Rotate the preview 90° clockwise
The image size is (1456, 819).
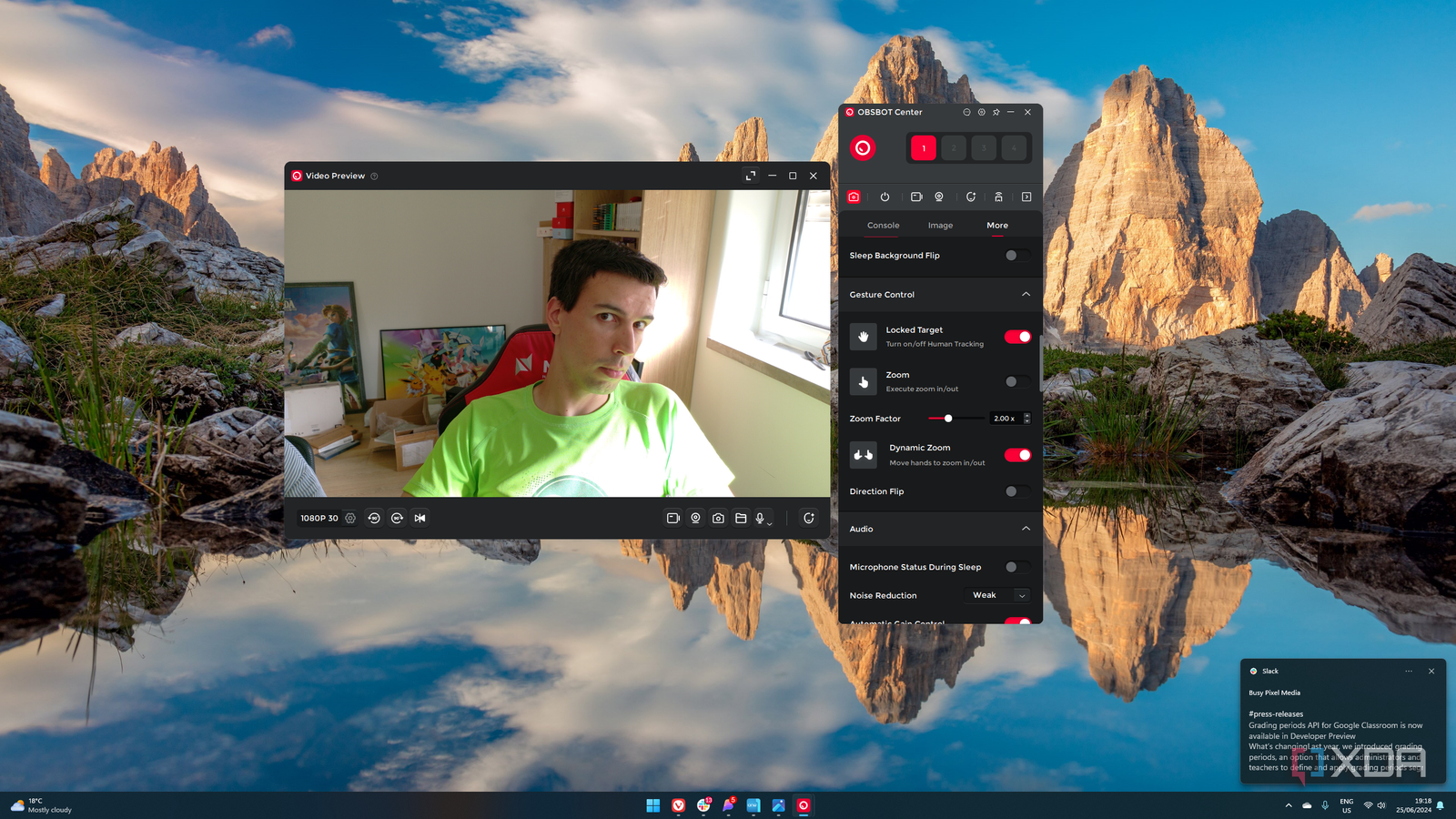(x=397, y=518)
